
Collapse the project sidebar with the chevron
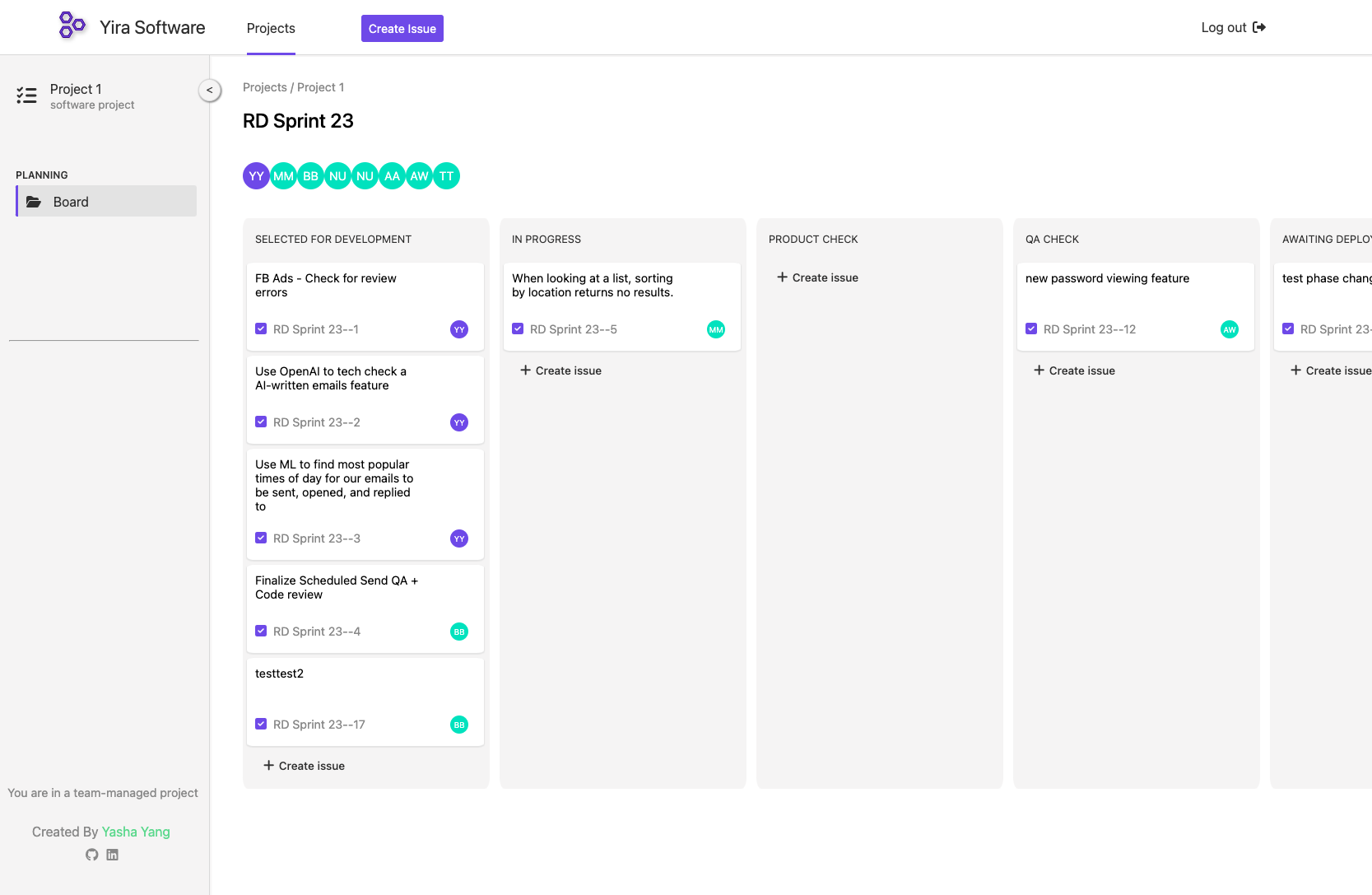(210, 90)
